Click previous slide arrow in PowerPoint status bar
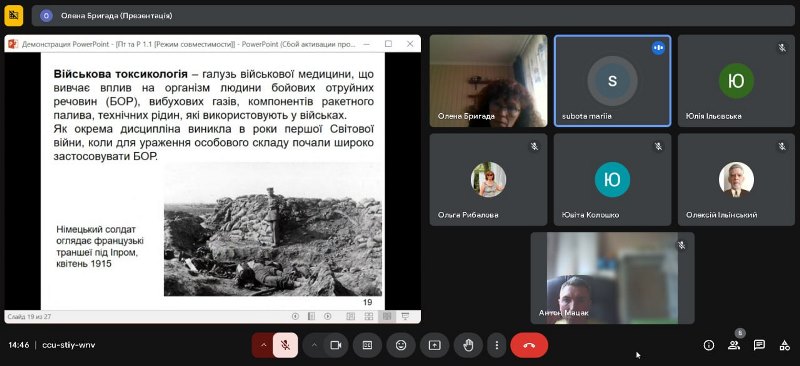The width and height of the screenshot is (800, 366). [x=295, y=316]
